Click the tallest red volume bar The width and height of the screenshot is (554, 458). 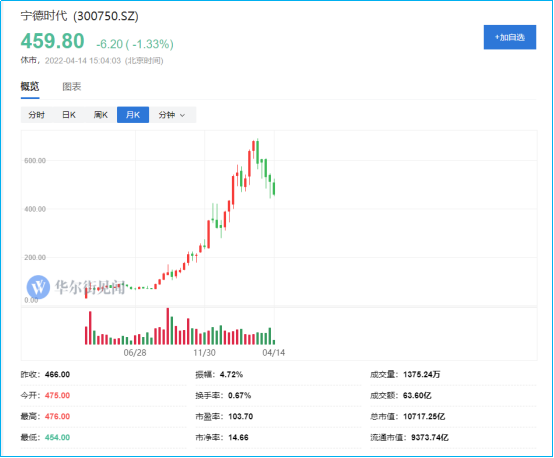tap(167, 327)
